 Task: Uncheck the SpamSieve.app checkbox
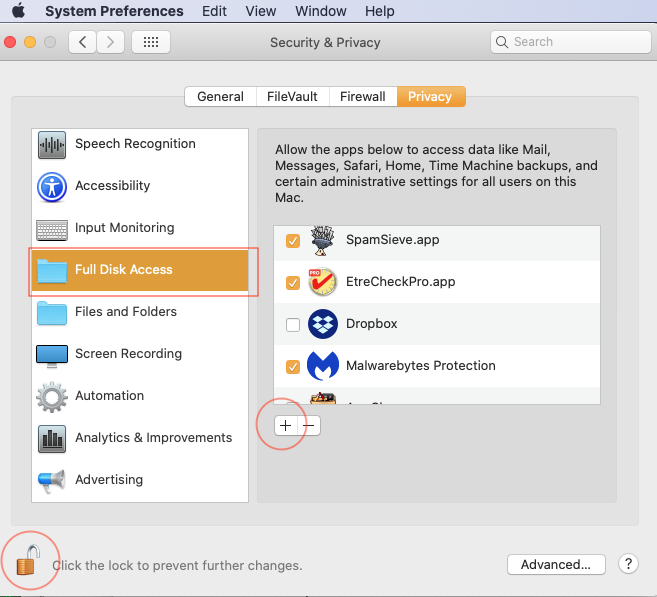[293, 241]
